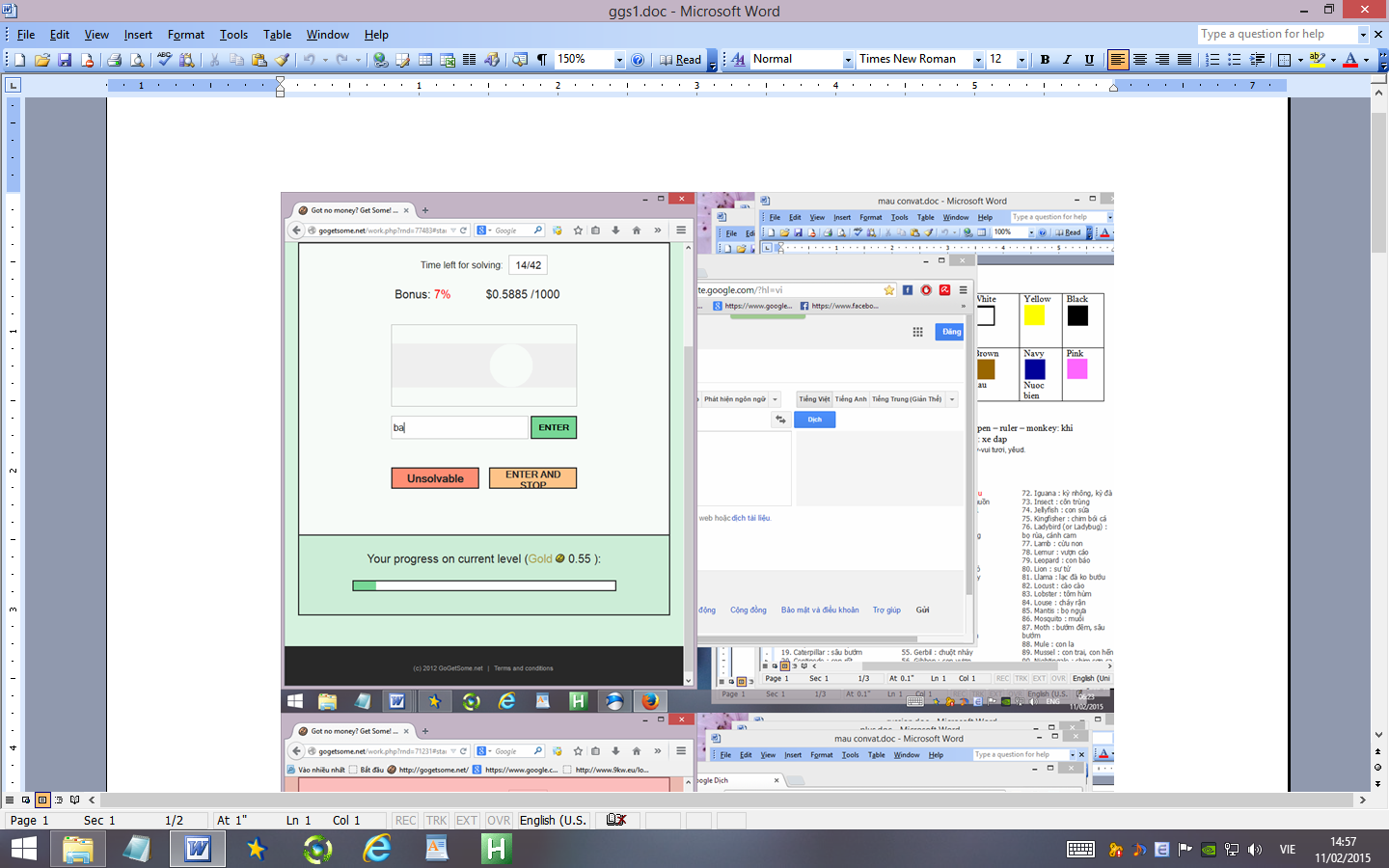Screen dimensions: 1389x868
Task: Toggle Bold formatting
Action: (1045, 60)
